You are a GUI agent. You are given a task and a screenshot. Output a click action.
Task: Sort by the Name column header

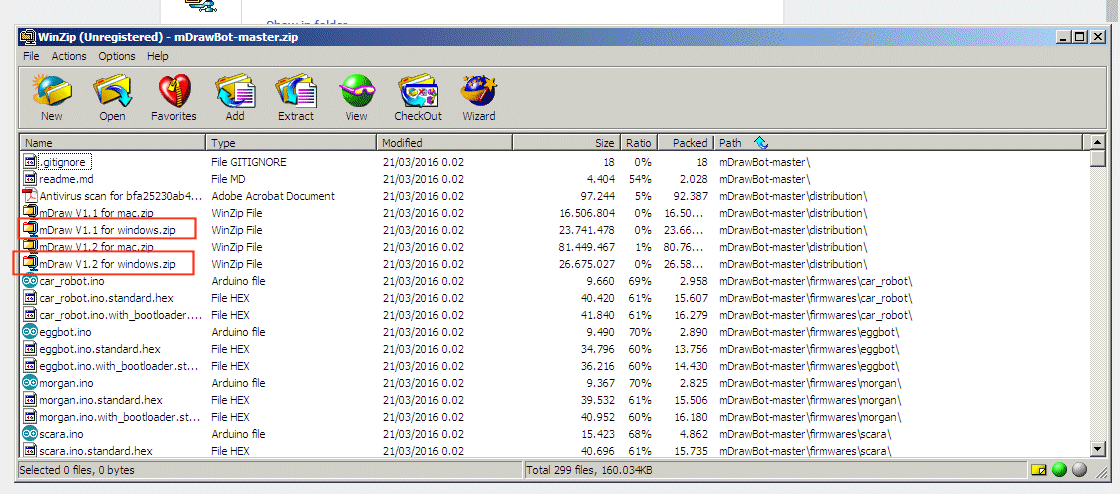tap(113, 143)
